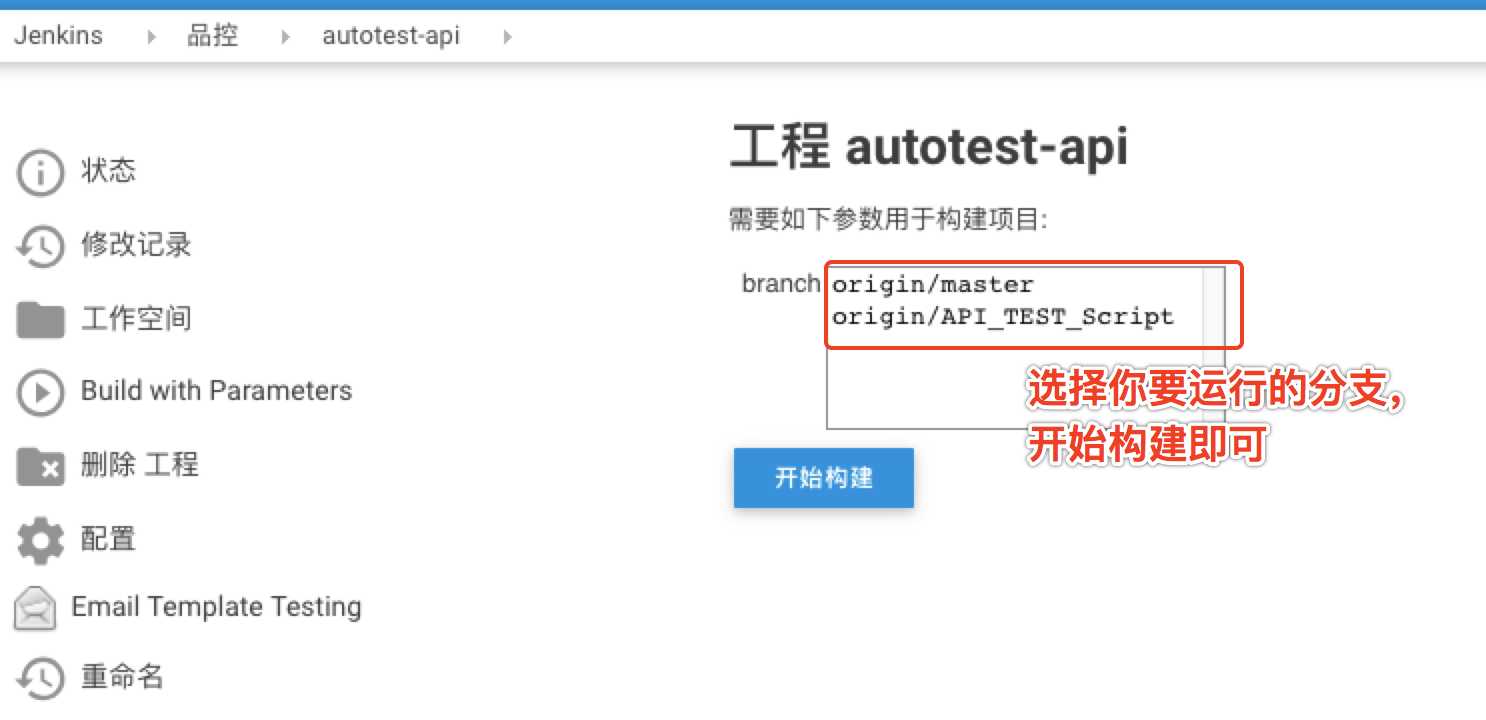This screenshot has height=720, width=1486.
Task: Expand the dropdown arrow after autotest-api breadcrumb
Action: click(507, 37)
